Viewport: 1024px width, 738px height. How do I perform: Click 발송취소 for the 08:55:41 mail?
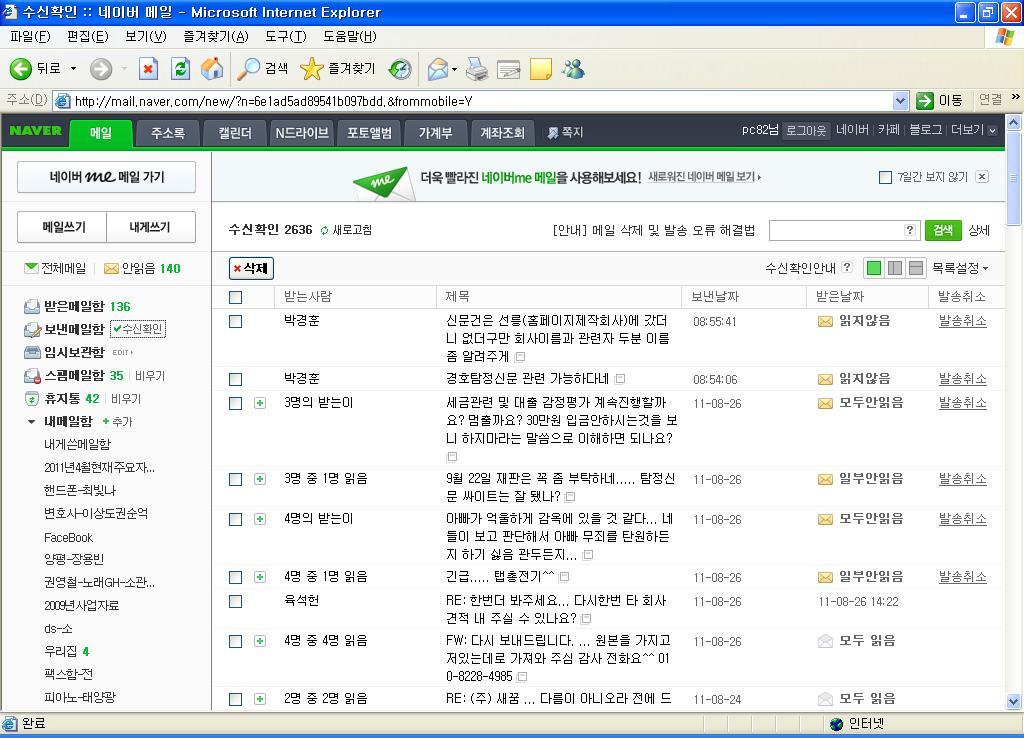963,321
